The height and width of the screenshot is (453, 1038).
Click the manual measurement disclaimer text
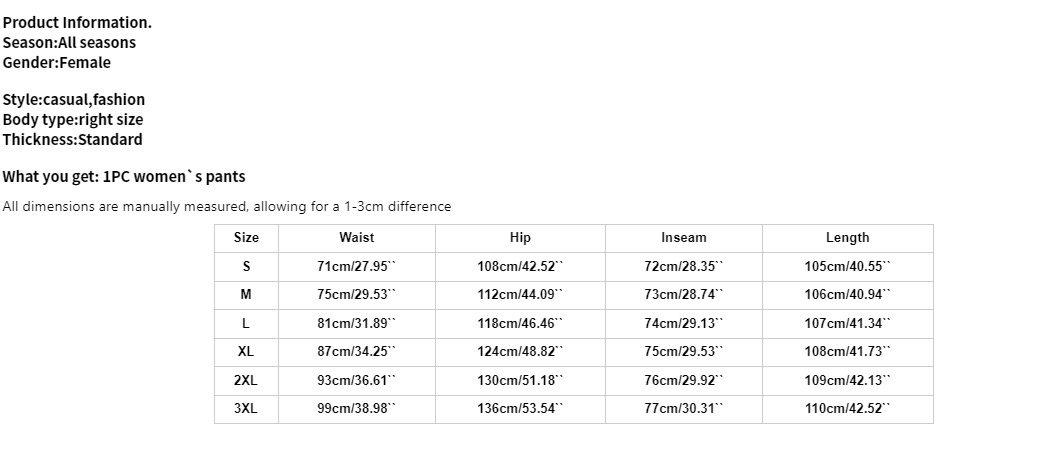coord(227,207)
